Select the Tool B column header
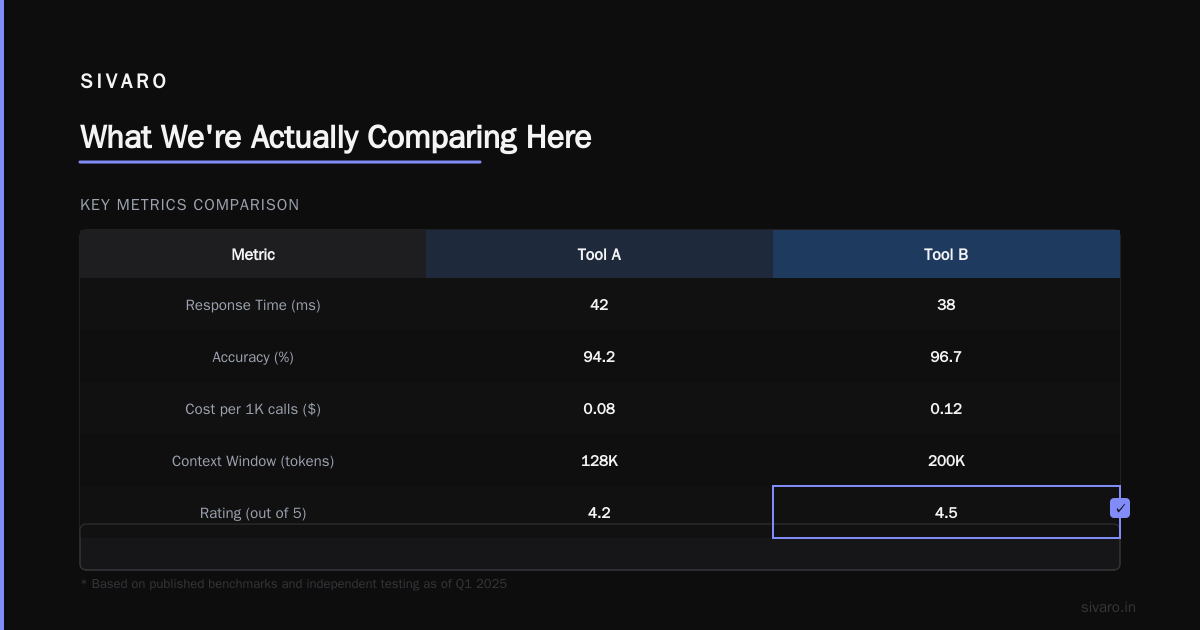 tap(946, 254)
